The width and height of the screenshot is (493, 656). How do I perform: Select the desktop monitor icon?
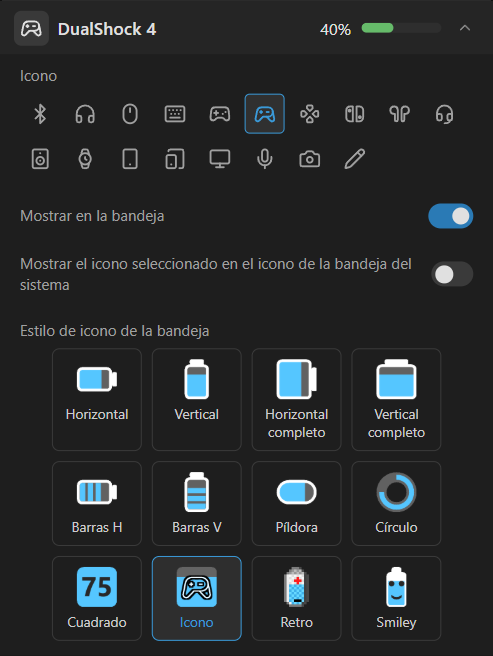coord(220,159)
